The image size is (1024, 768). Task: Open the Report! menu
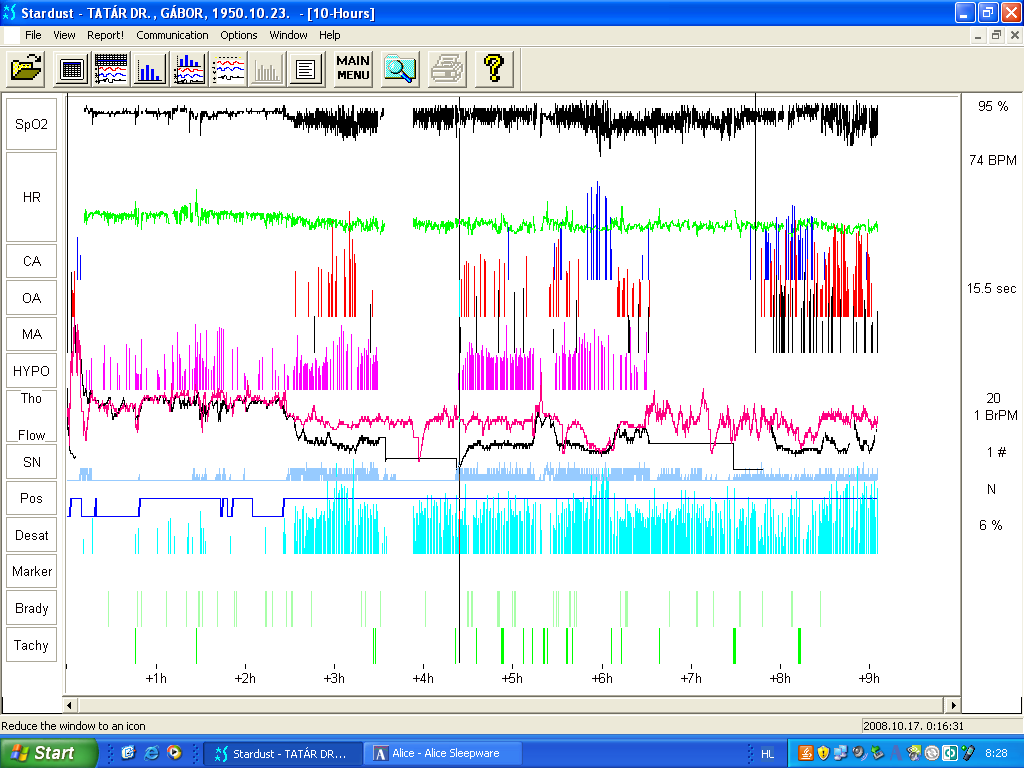pyautogui.click(x=105, y=35)
